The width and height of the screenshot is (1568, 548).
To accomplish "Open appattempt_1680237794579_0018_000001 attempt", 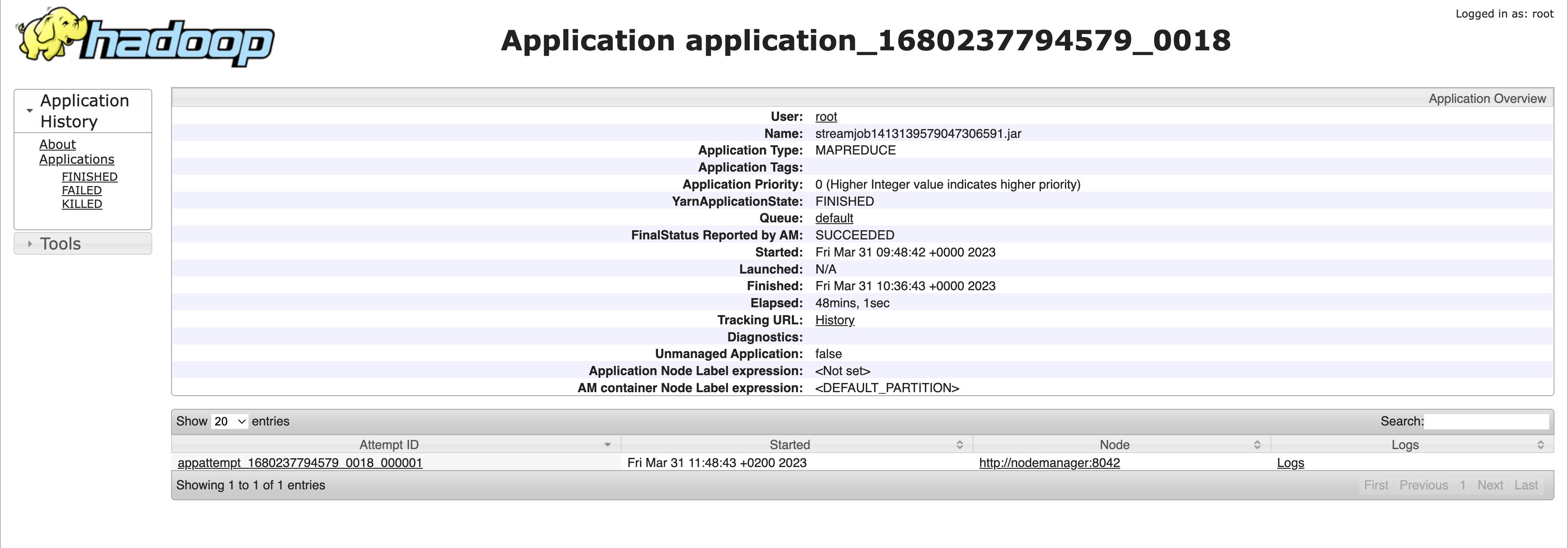I will pyautogui.click(x=300, y=463).
